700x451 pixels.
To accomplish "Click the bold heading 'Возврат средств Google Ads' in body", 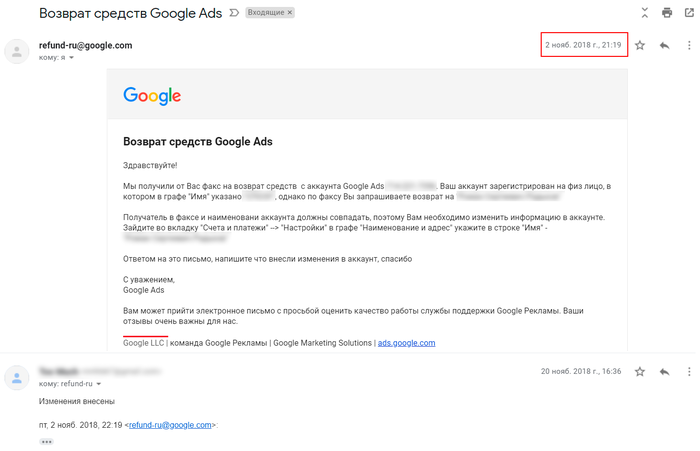I will 198,142.
